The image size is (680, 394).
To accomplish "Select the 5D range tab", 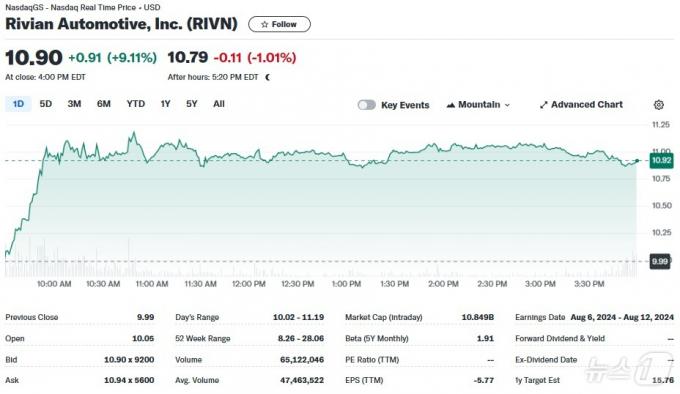I will point(46,104).
